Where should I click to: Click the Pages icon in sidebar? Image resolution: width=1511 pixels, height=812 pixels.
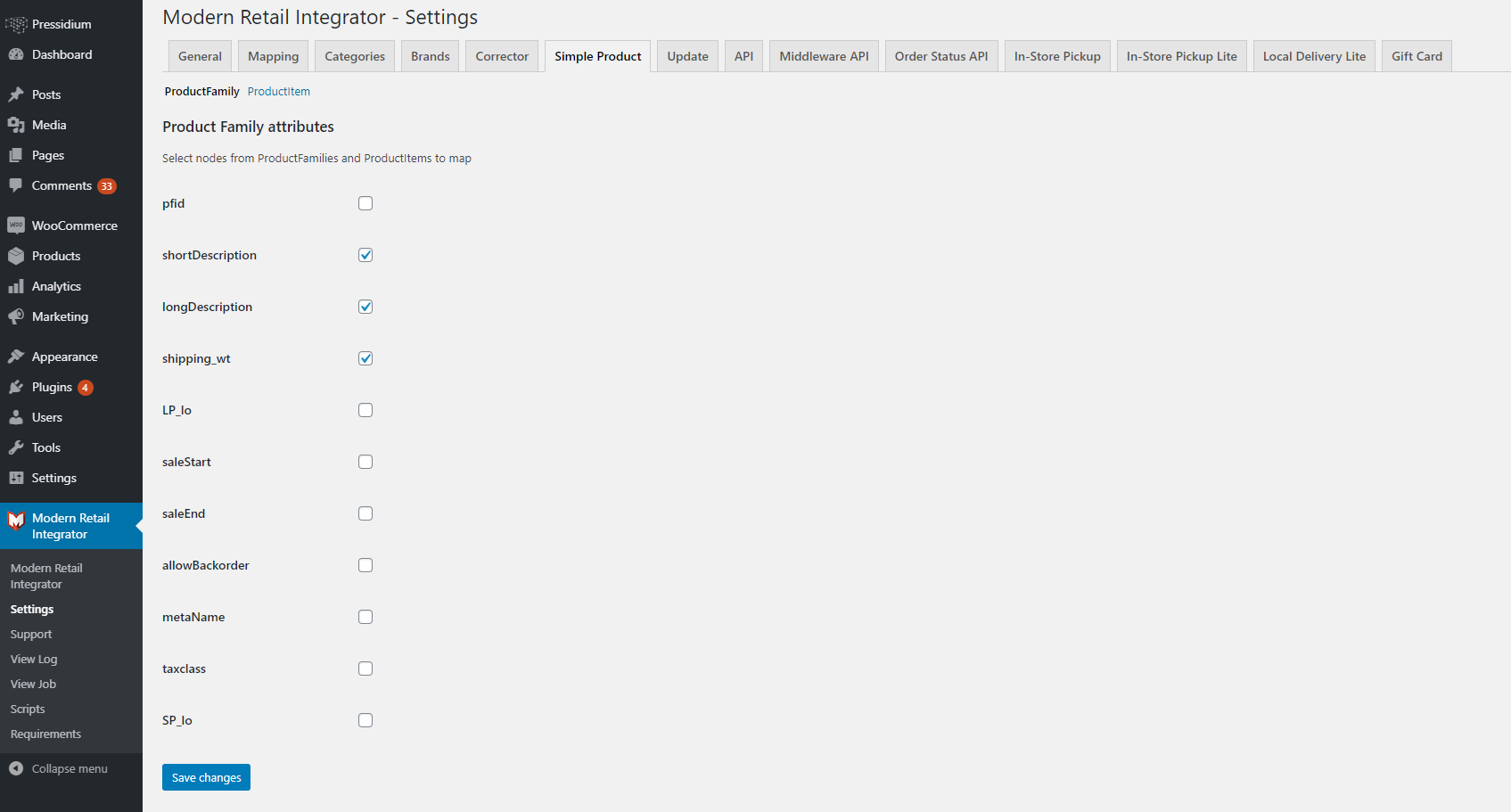click(x=16, y=155)
